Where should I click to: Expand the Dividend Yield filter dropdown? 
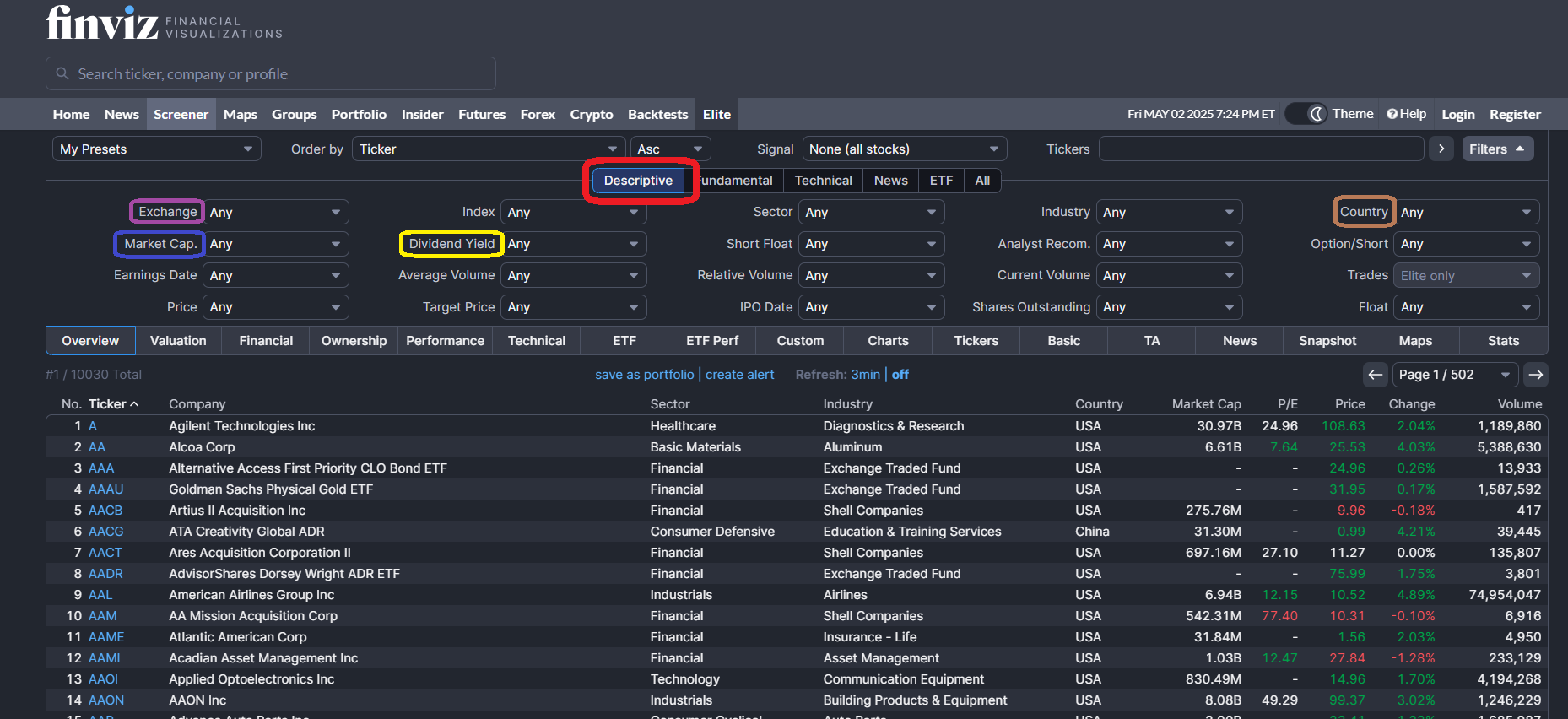(576, 243)
